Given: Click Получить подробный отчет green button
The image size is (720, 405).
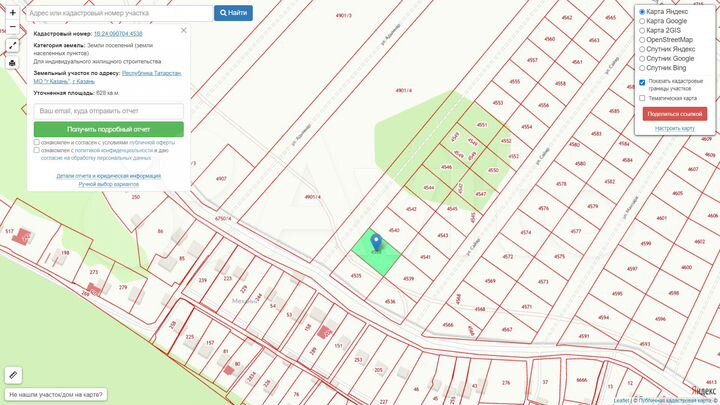Looking at the screenshot, I should click(x=109, y=129).
